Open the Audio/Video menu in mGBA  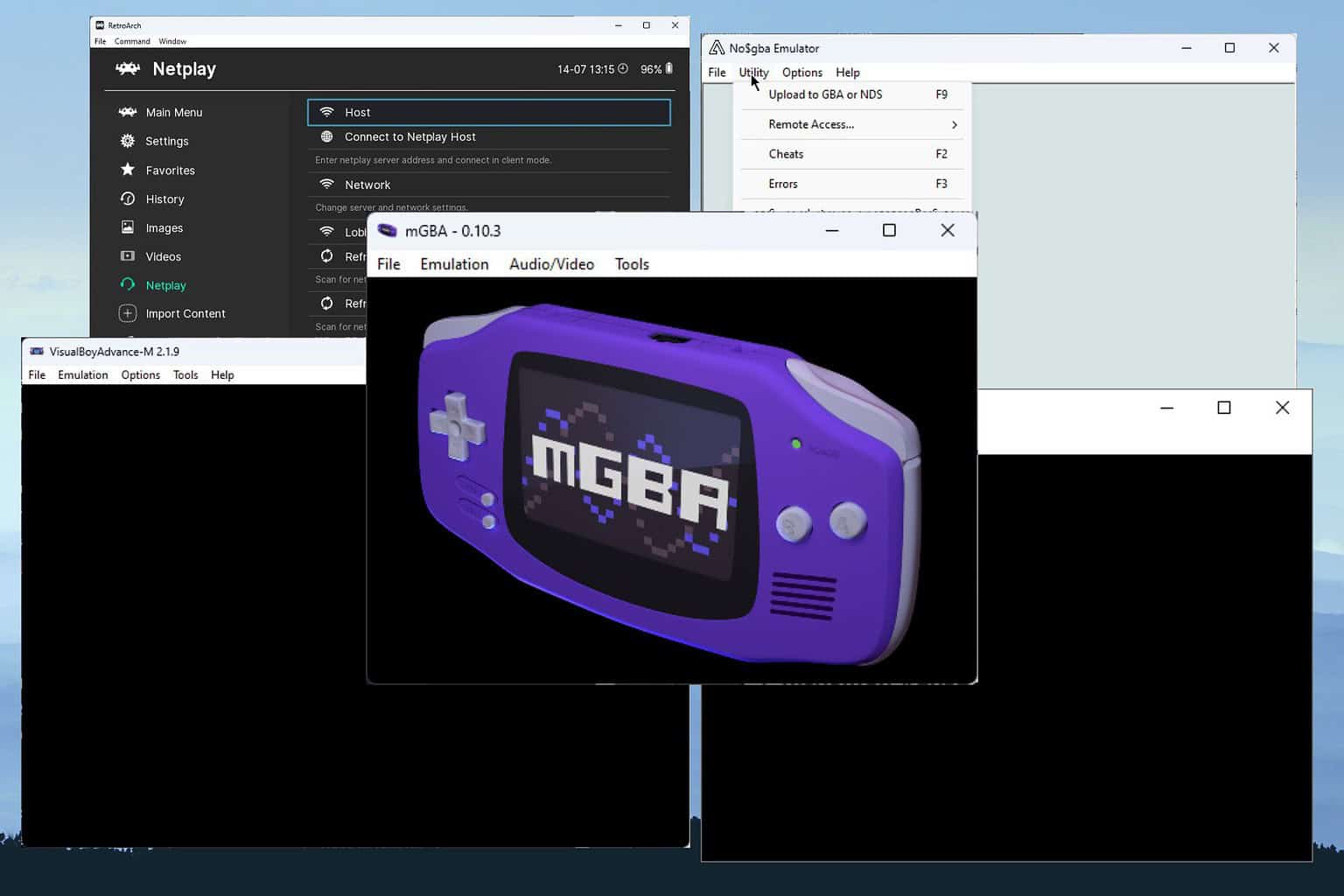(551, 263)
